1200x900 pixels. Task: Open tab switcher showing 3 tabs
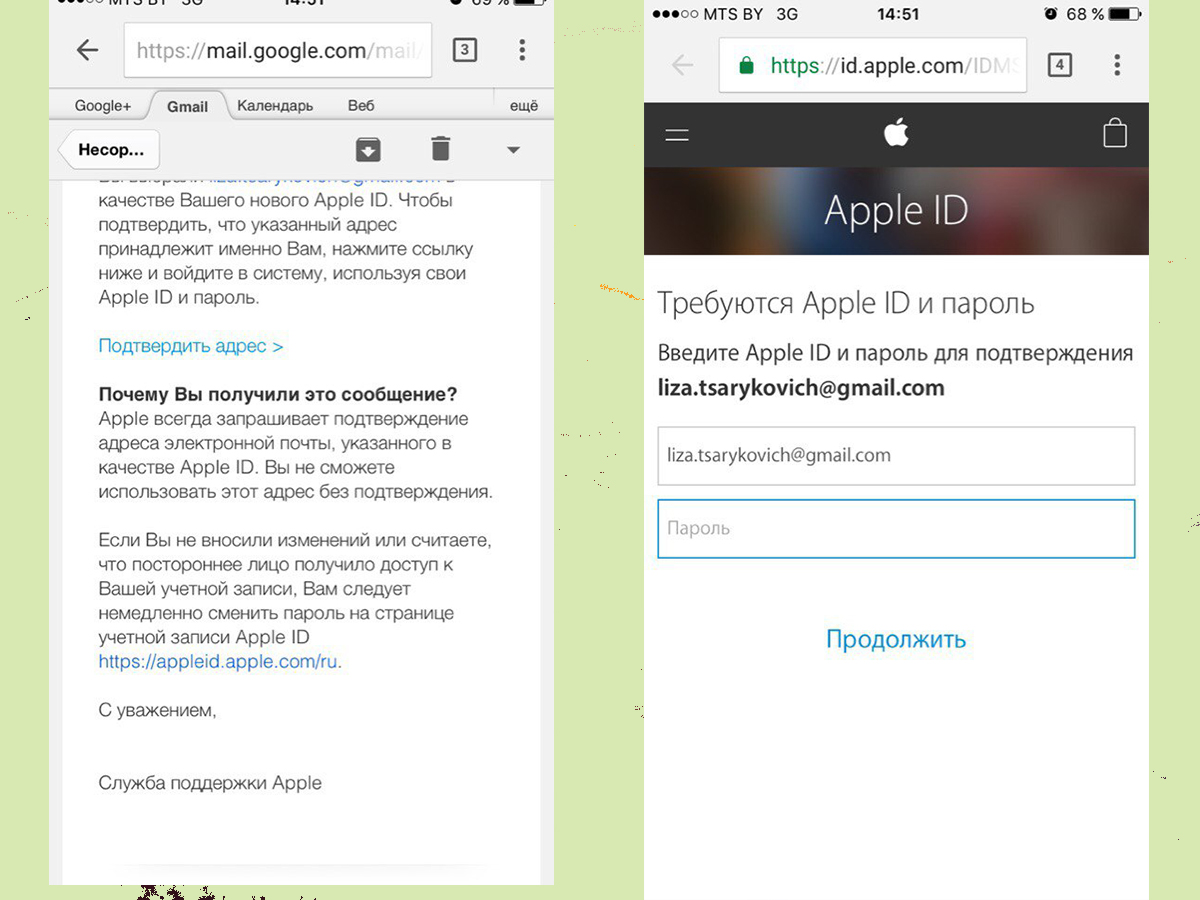(465, 50)
